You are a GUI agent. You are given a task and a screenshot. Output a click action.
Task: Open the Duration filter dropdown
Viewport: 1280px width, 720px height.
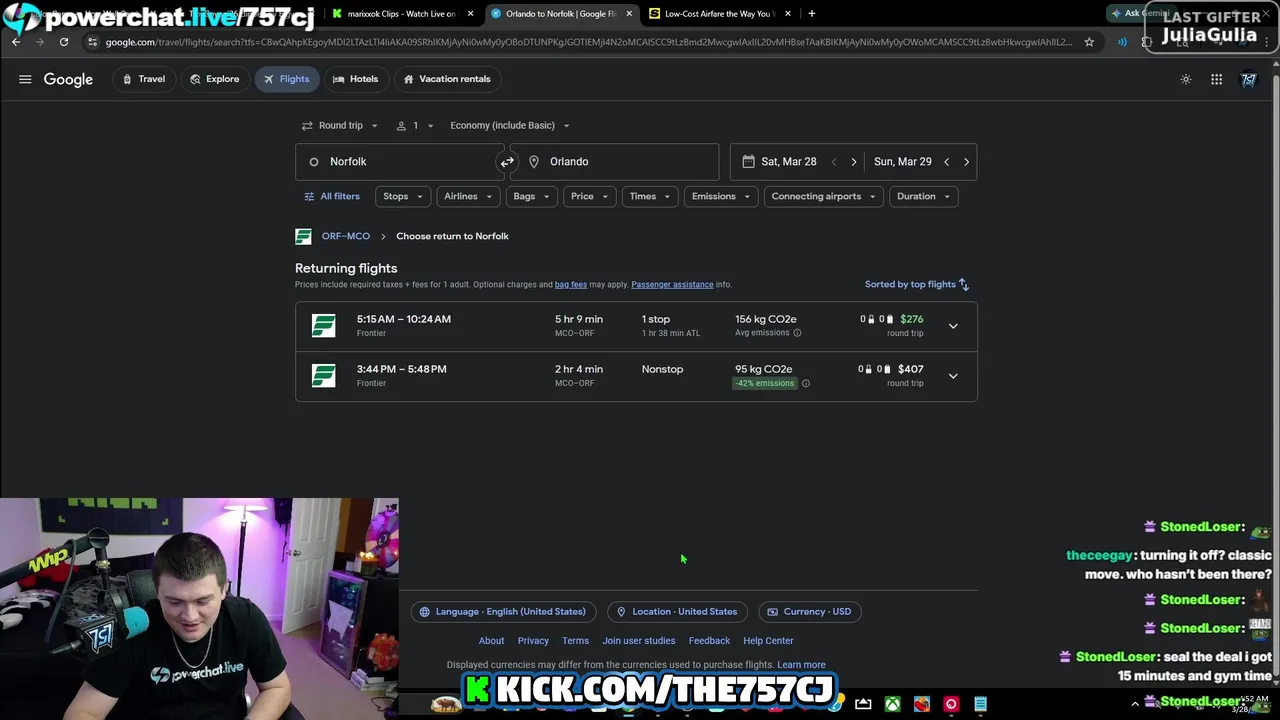[923, 196]
